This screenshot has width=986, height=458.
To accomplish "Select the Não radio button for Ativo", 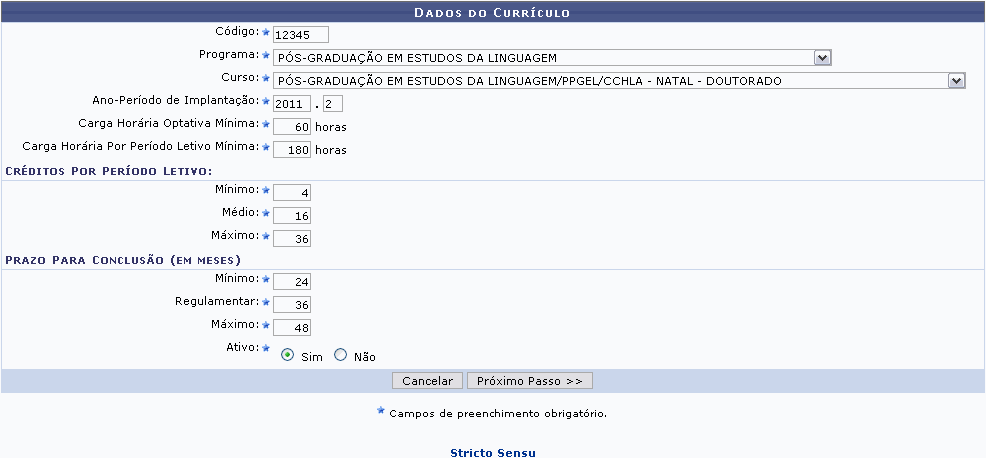I will pos(340,354).
